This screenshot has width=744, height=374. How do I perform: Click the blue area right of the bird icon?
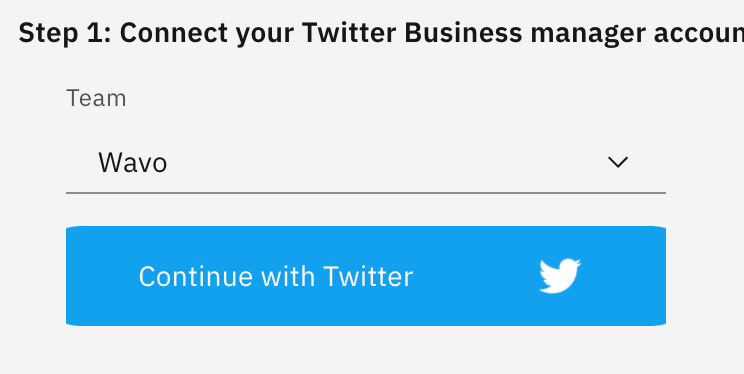point(624,276)
